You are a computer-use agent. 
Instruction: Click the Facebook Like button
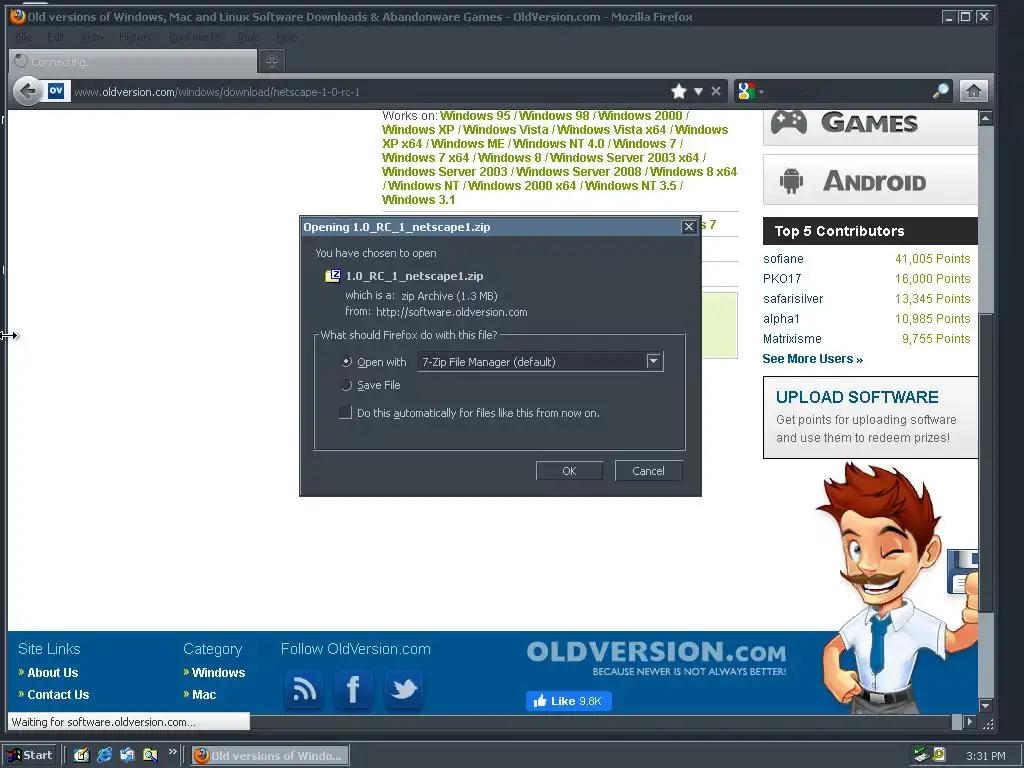pyautogui.click(x=568, y=701)
